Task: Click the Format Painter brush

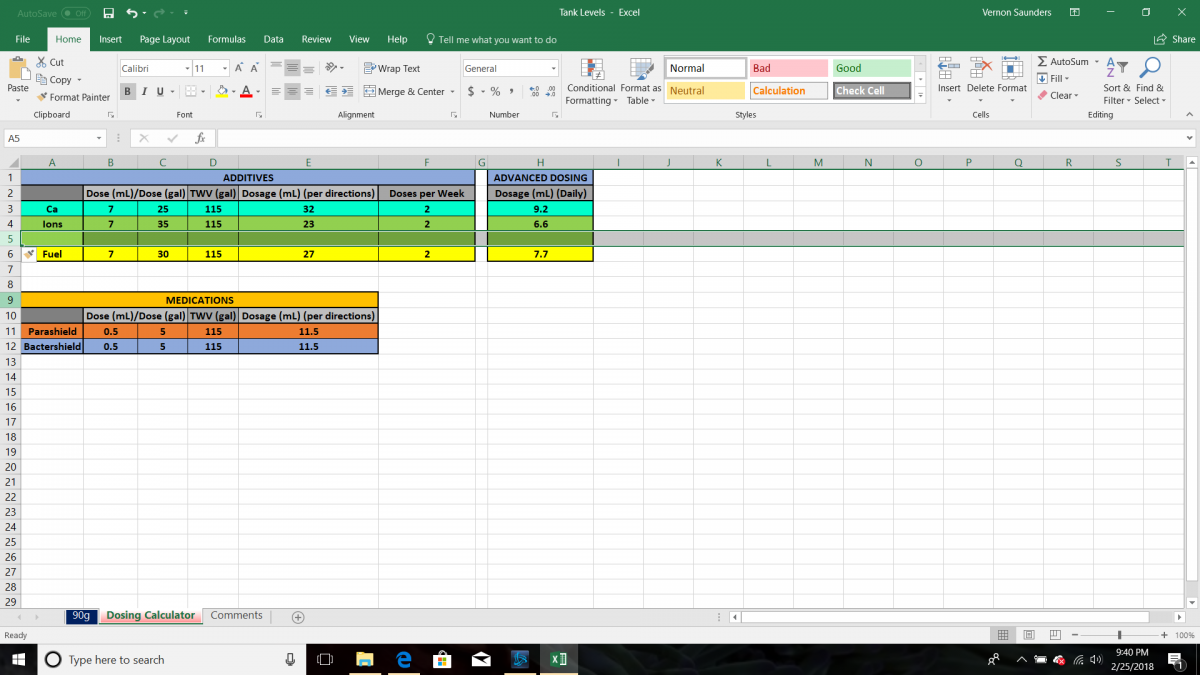Action: coord(73,97)
